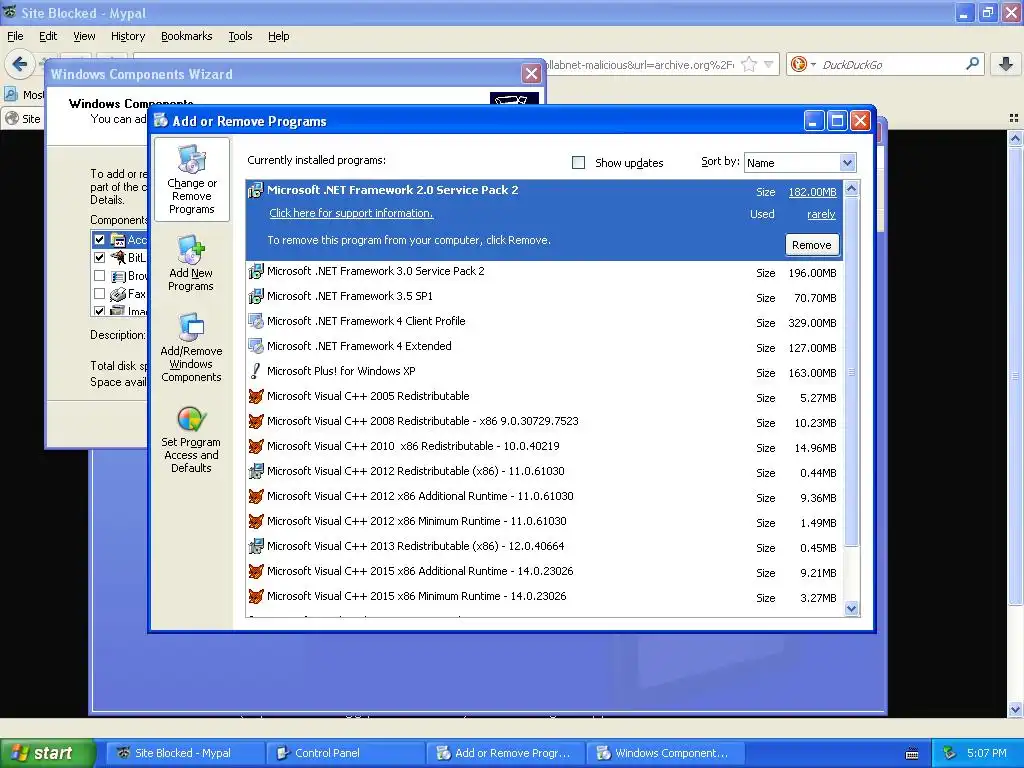Screen dimensions: 1024x768
Task: Uncheck the BitL component checkbox in wizard
Action: [x=99, y=257]
